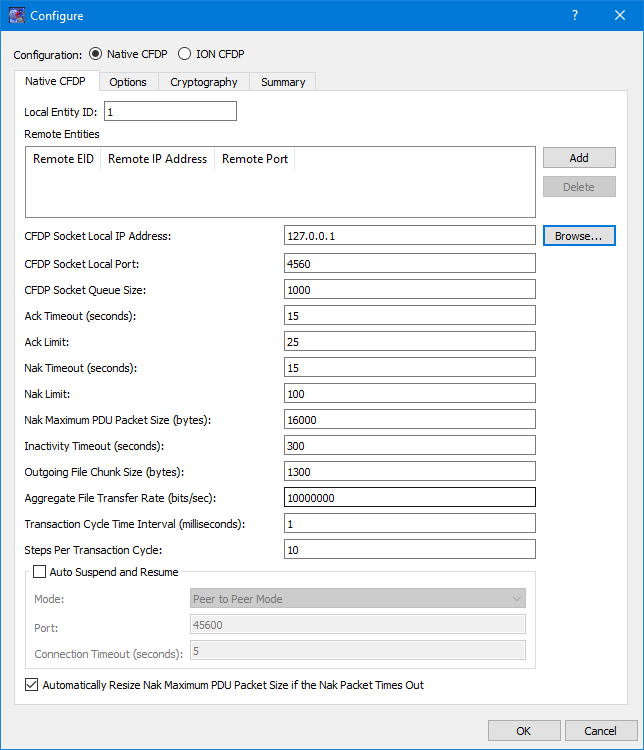644x750 pixels.
Task: Click the Configure app icon in title bar
Action: pos(16,15)
